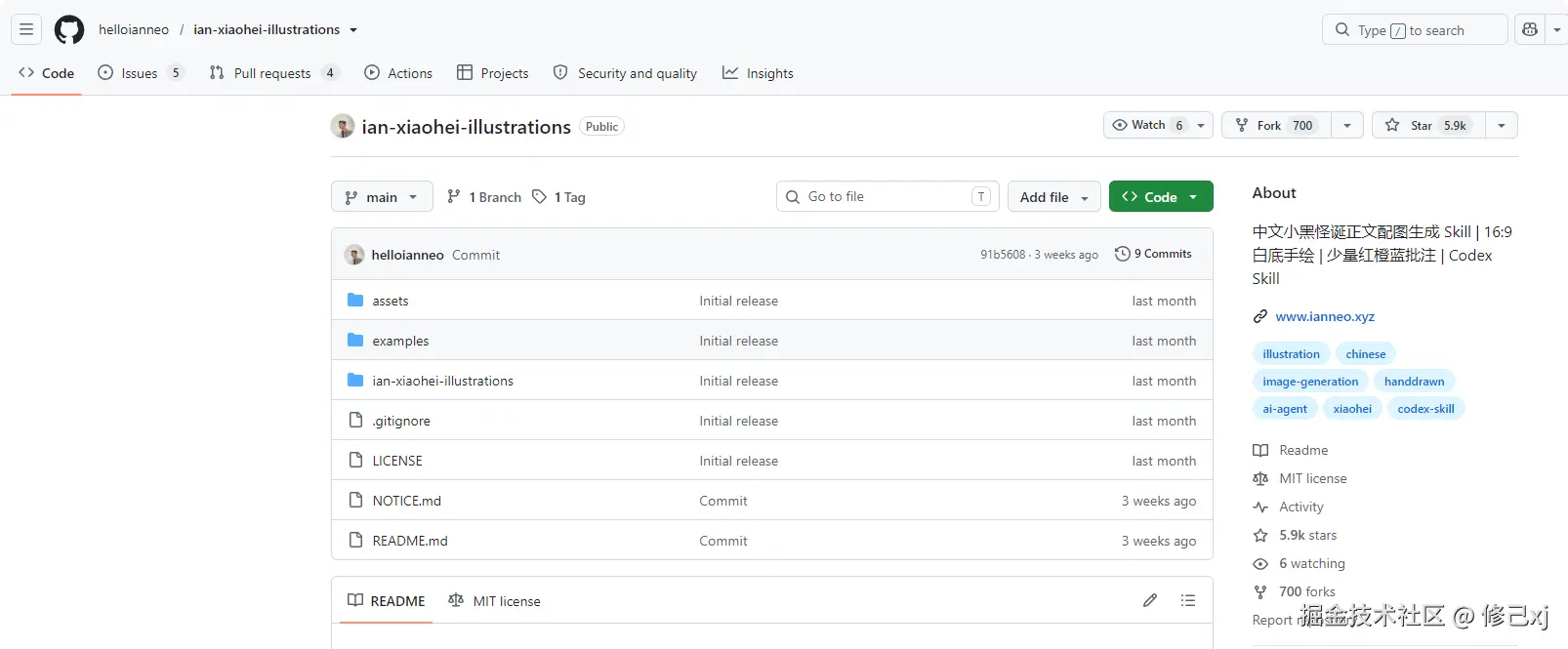
Task: Select the MIT license tab
Action: coord(494,601)
